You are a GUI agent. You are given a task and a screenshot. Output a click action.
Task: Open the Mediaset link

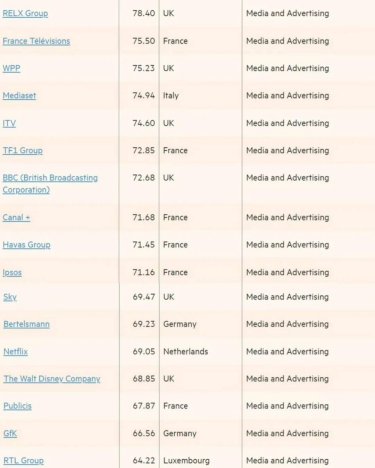click(19, 96)
